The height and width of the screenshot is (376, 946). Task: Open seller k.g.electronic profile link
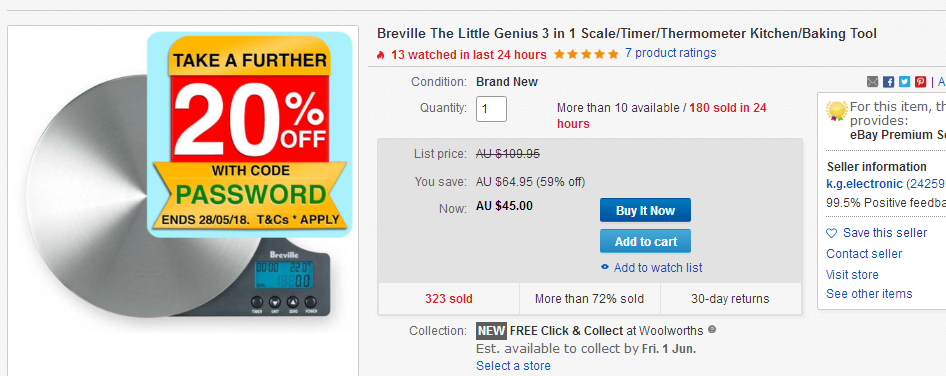pyautogui.click(x=865, y=184)
